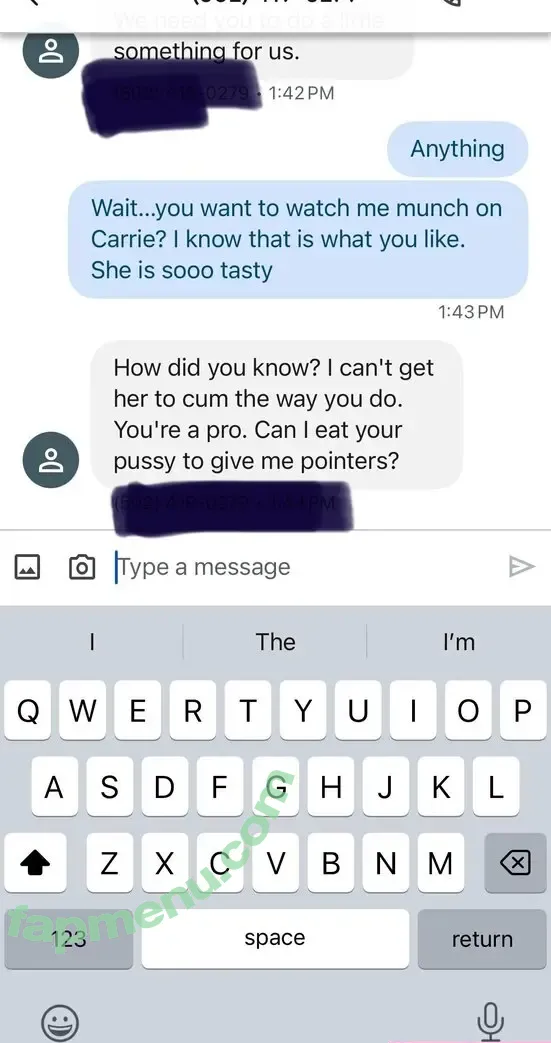Viewport: 551px width, 1043px height.
Task: Toggle the shift arrow key
Action: coord(35,863)
